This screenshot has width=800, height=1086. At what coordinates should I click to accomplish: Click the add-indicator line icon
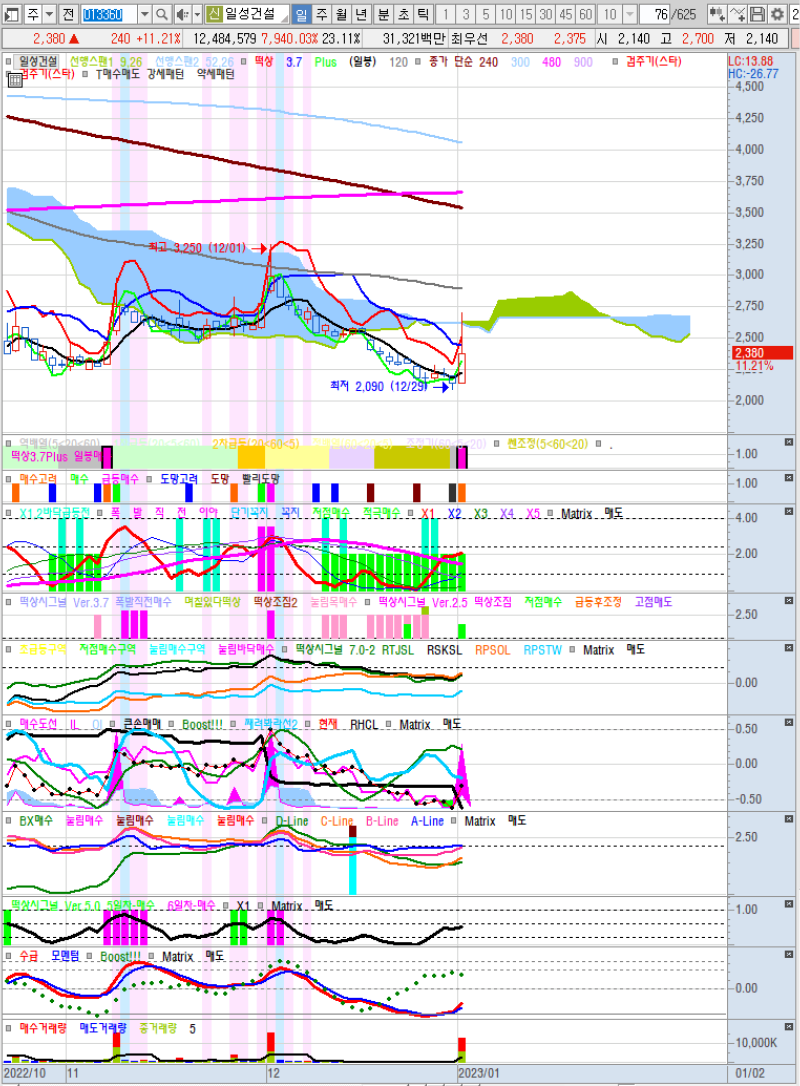(738, 14)
